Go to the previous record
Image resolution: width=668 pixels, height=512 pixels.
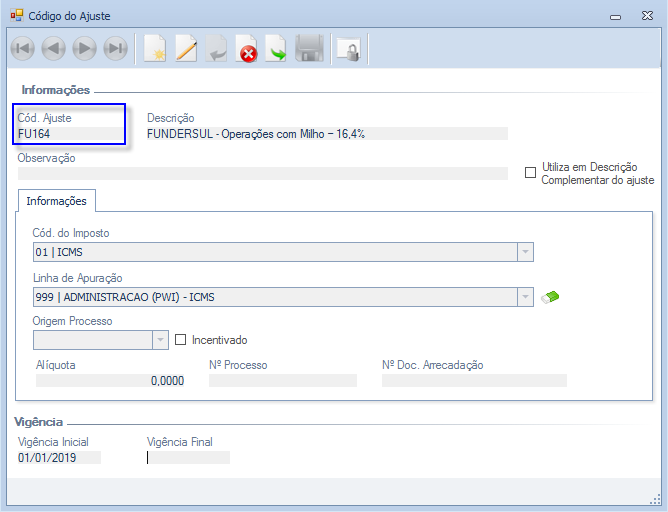[54, 49]
